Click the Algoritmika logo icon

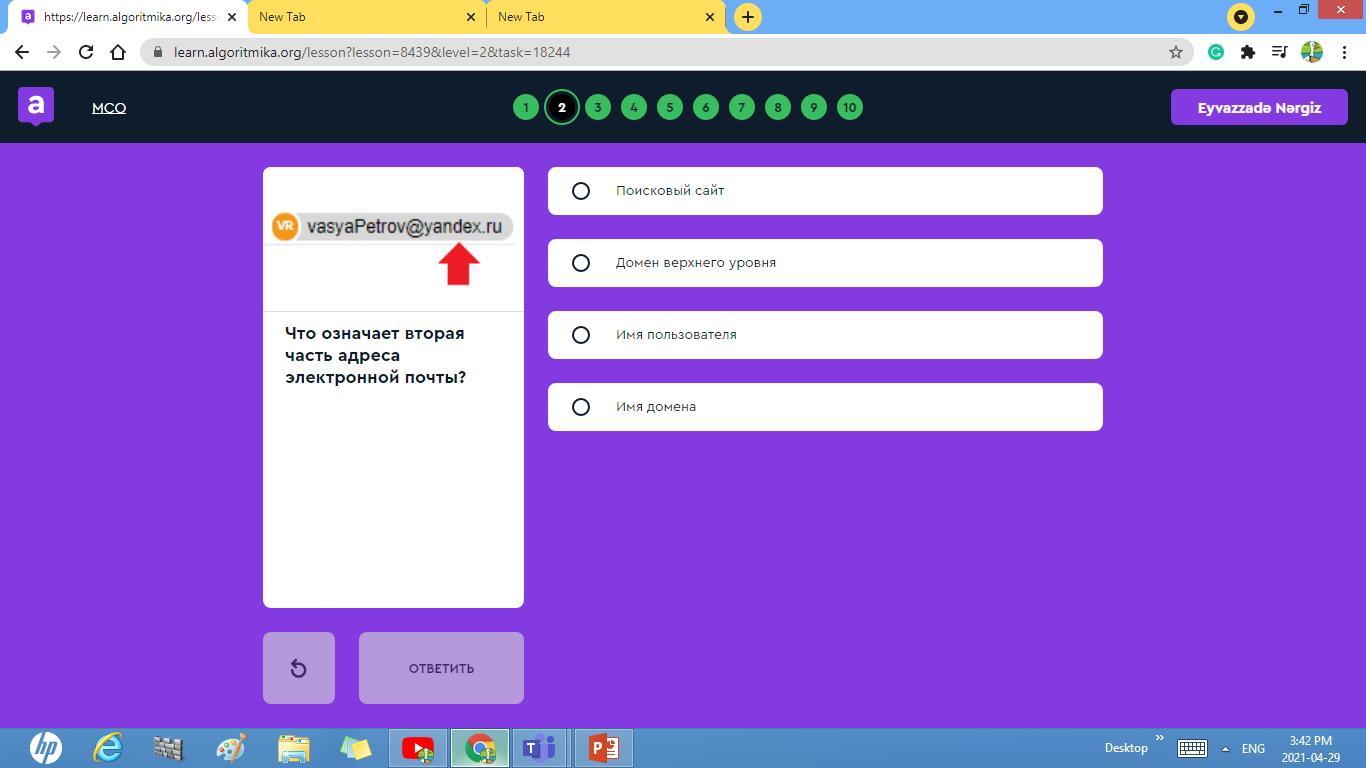pyautogui.click(x=36, y=106)
